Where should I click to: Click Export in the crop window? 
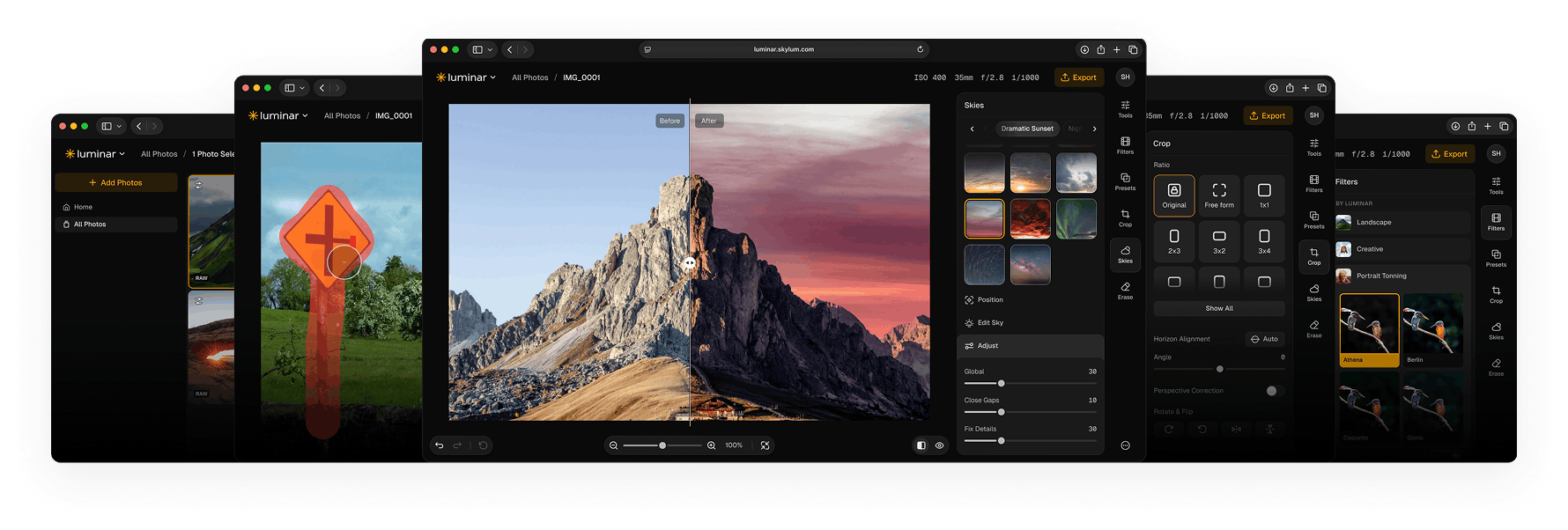pyautogui.click(x=1267, y=115)
